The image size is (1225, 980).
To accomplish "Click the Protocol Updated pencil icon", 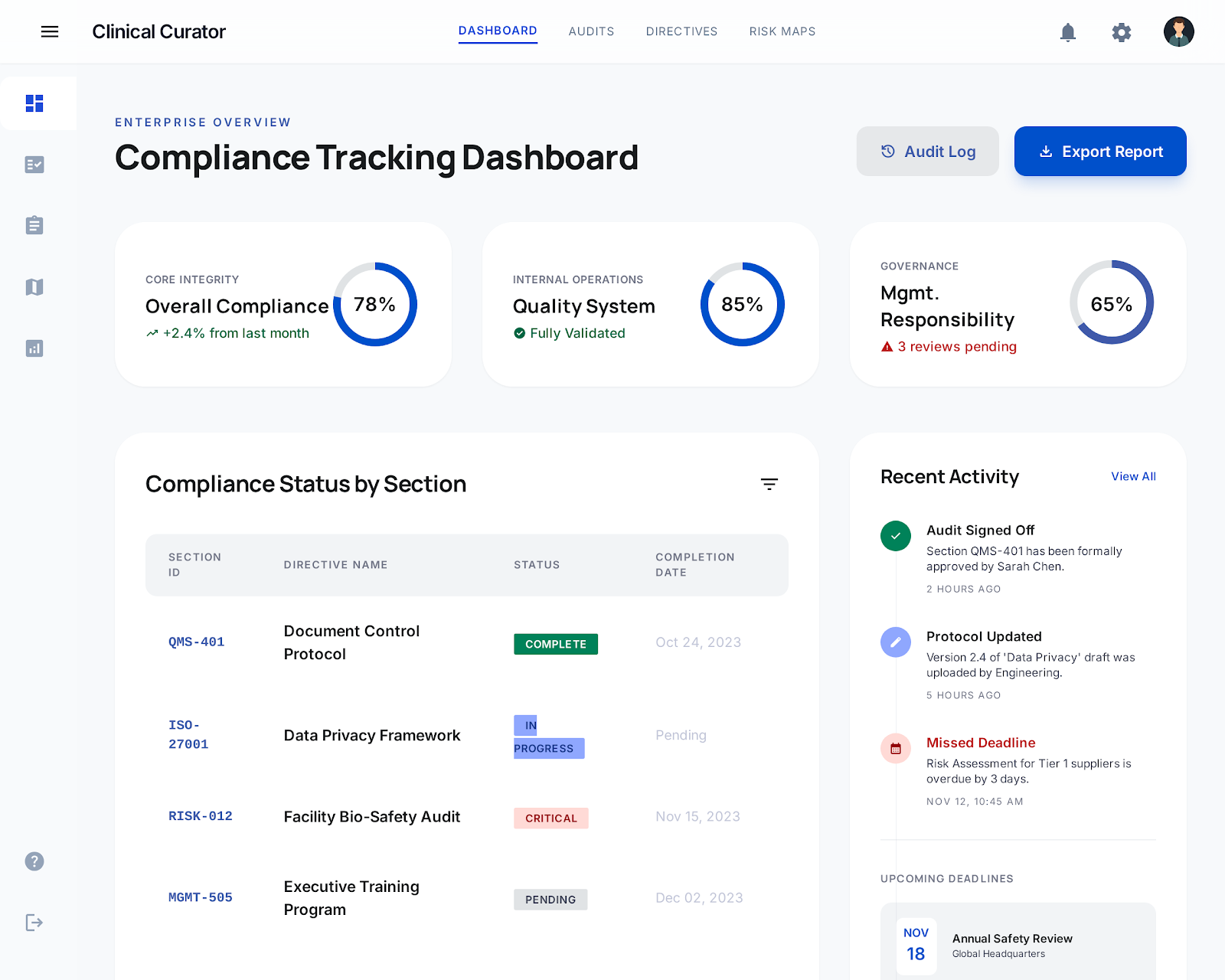I will pos(896,642).
